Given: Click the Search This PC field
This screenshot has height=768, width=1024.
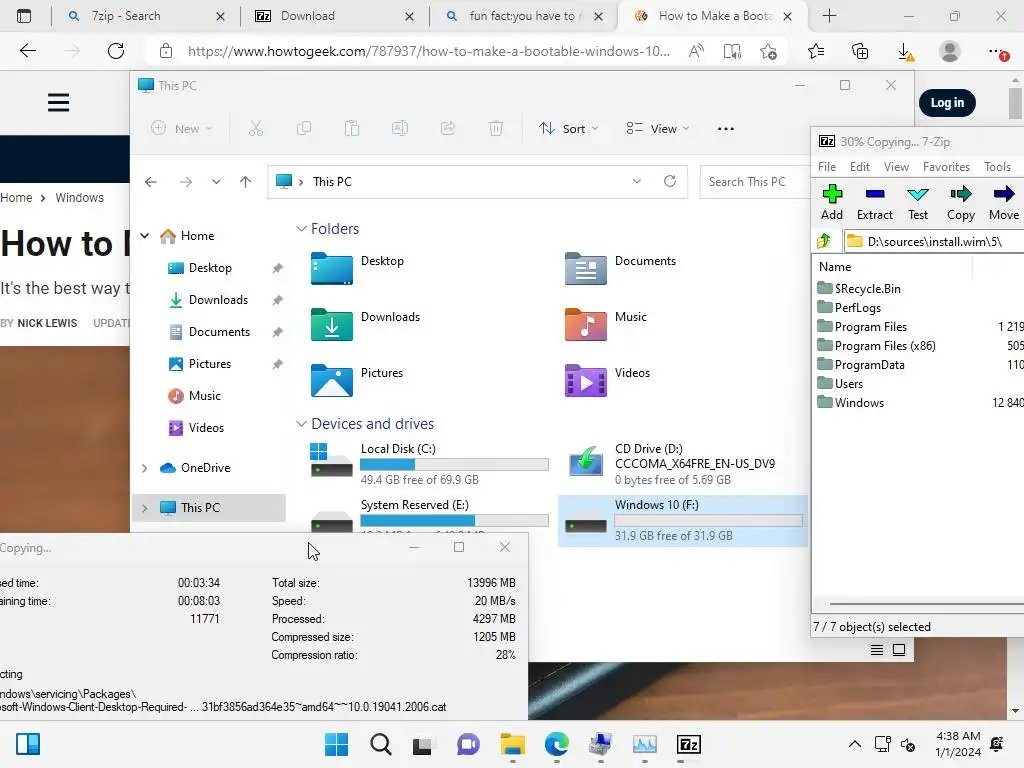Looking at the screenshot, I should tap(754, 182).
